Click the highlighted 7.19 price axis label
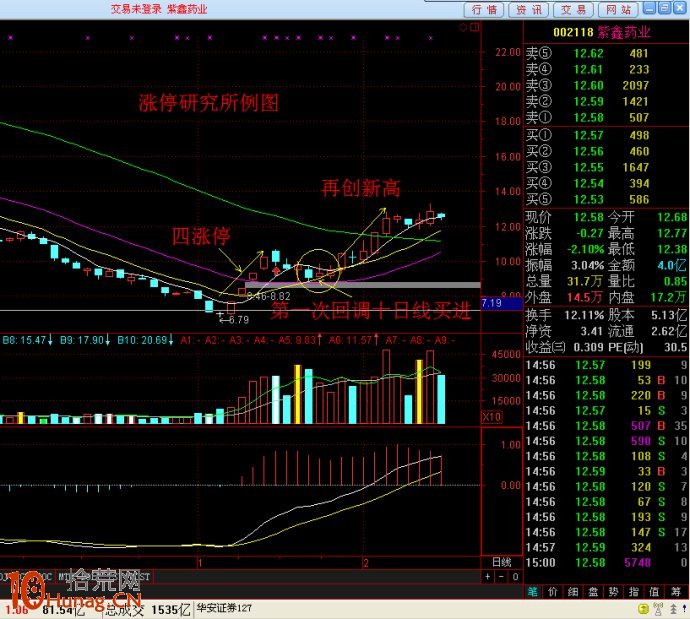The width and height of the screenshot is (690, 619). 502,303
